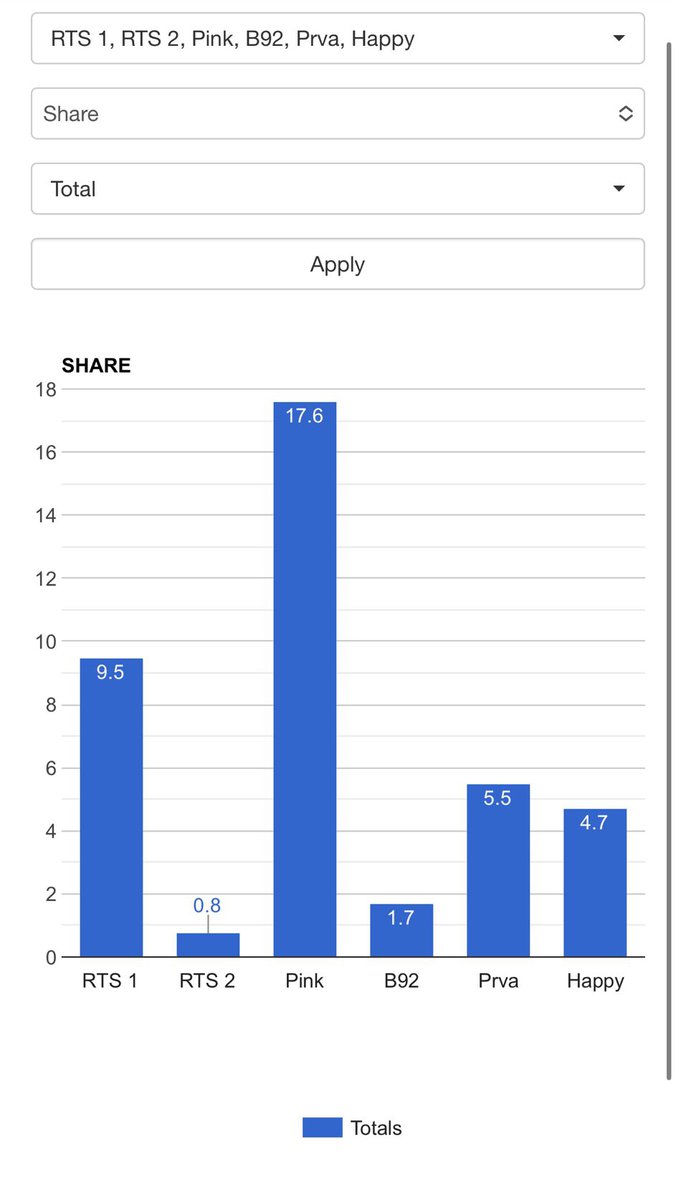Click the 0.8 data label above RTS 2
The width and height of the screenshot is (676, 1202).
pos(207,906)
